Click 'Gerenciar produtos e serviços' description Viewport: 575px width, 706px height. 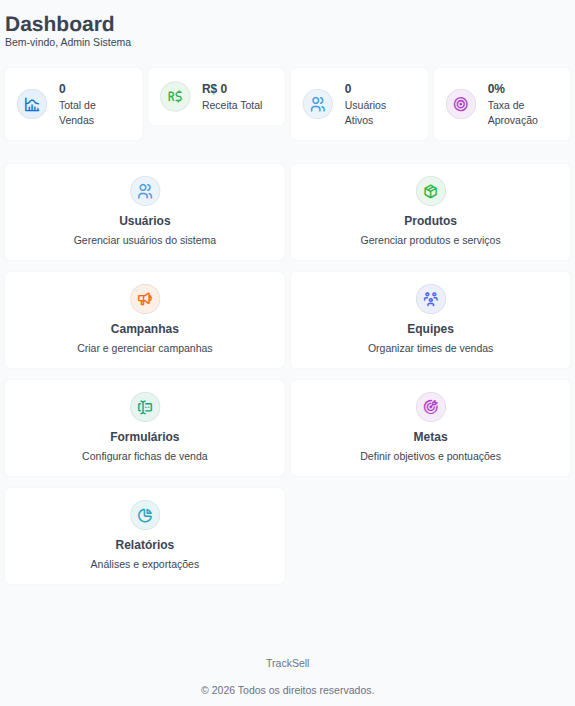coord(430,240)
